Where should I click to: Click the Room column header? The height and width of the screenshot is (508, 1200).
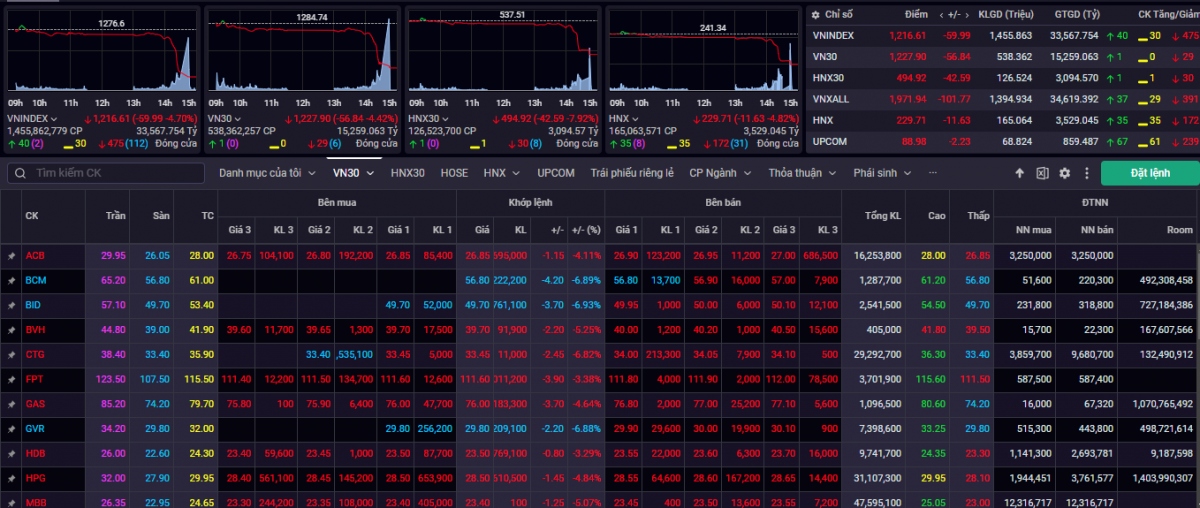(1181, 229)
